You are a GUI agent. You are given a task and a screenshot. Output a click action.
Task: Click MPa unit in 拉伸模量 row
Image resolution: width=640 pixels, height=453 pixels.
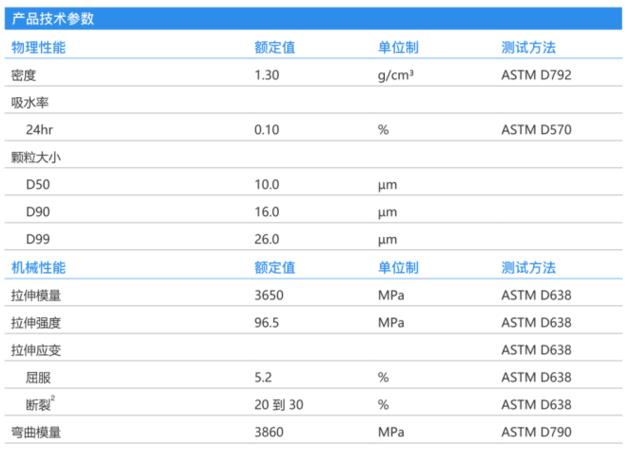[x=391, y=295]
